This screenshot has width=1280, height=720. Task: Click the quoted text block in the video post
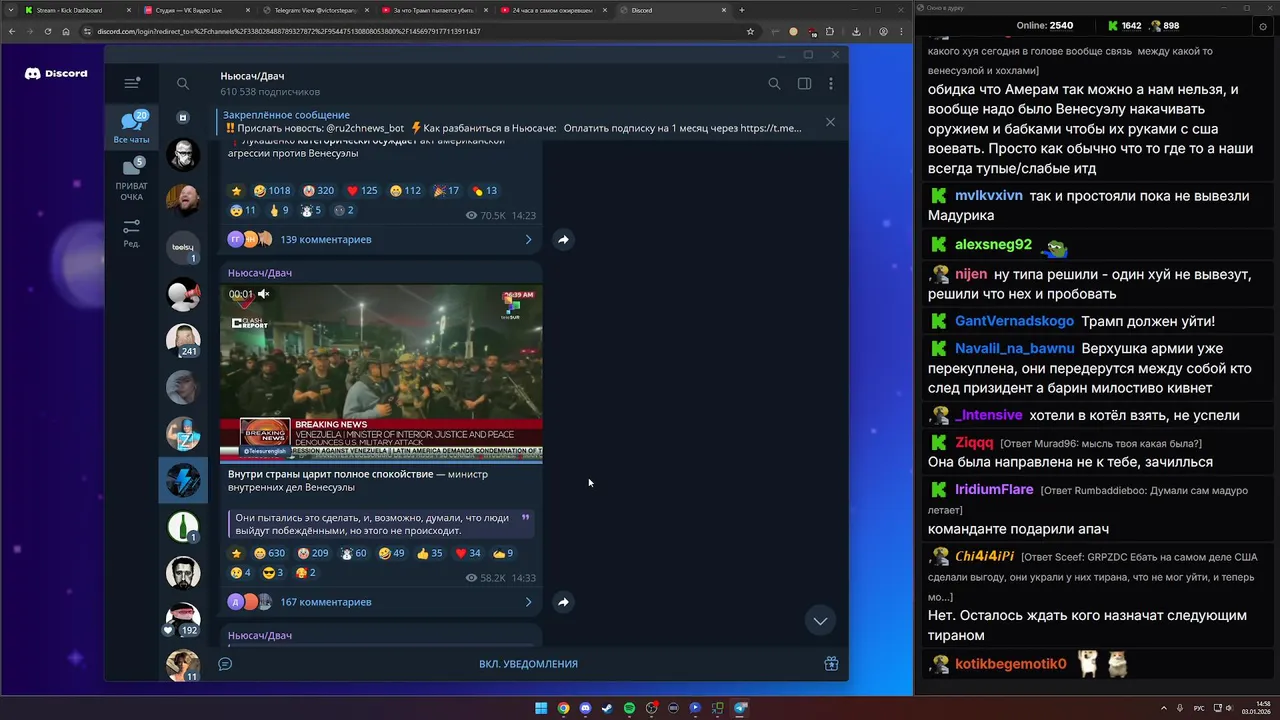pyautogui.click(x=381, y=524)
